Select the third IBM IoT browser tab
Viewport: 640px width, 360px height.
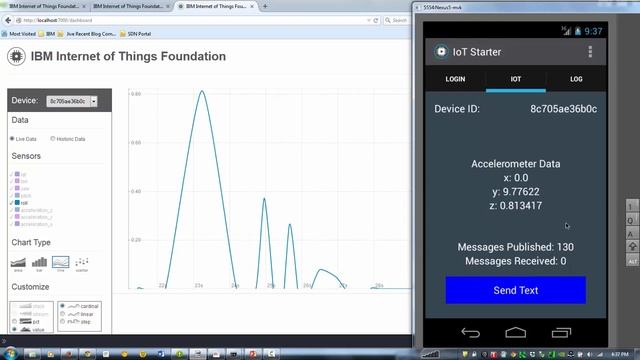[216, 6]
